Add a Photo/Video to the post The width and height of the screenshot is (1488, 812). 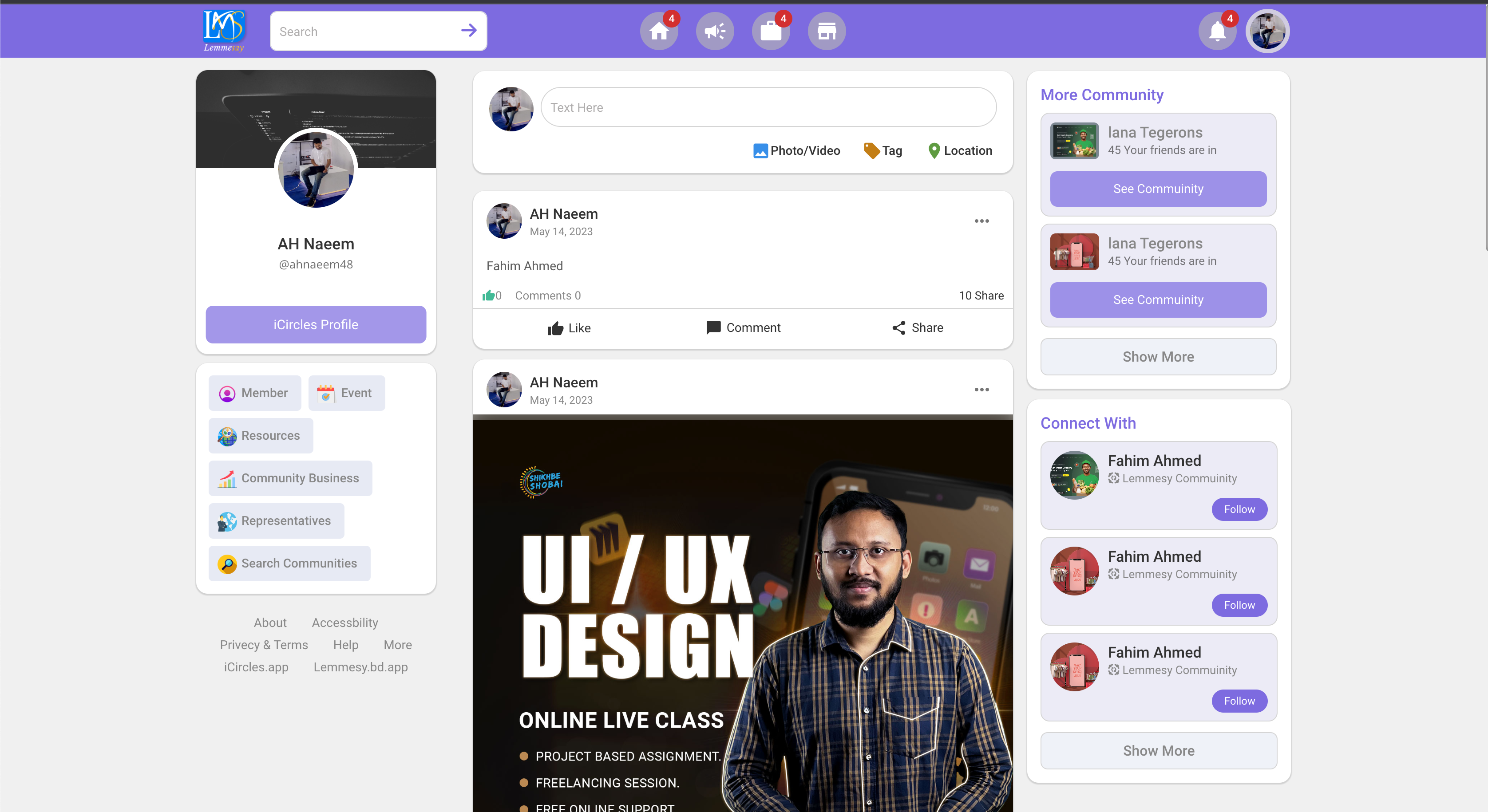pos(796,151)
